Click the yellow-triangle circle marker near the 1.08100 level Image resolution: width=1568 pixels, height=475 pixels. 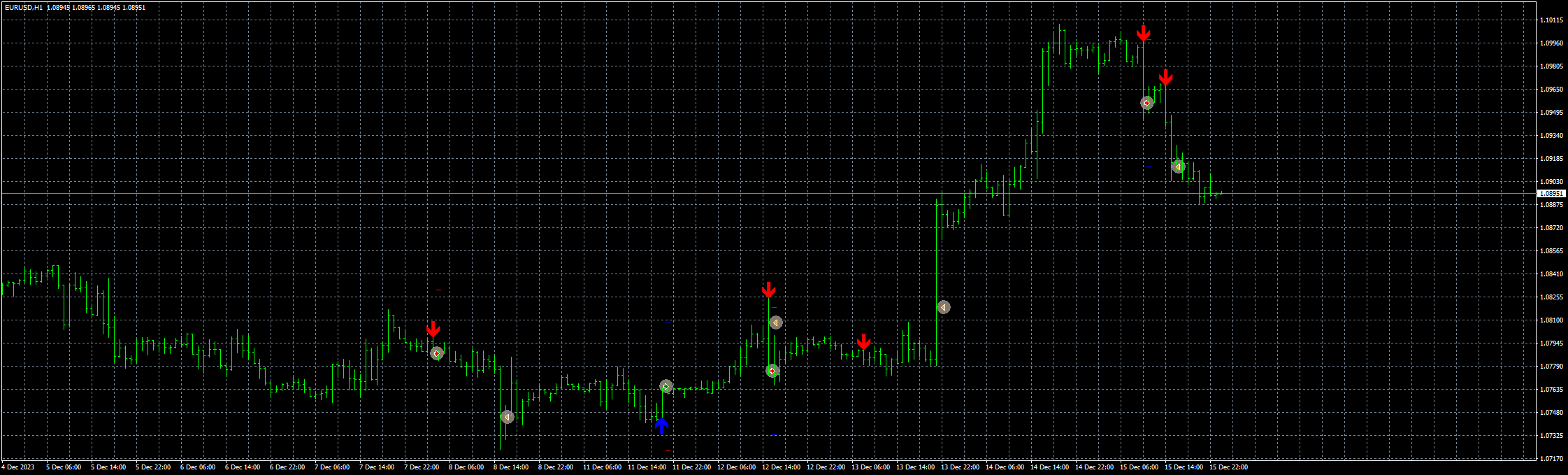click(x=775, y=322)
